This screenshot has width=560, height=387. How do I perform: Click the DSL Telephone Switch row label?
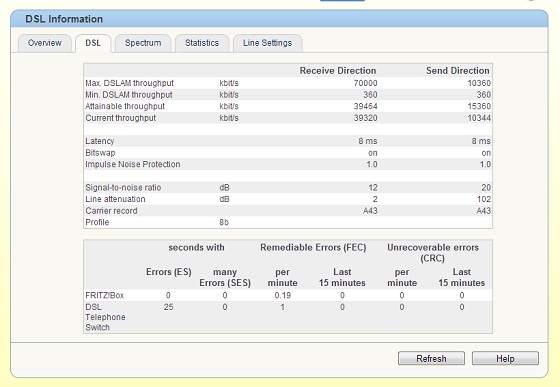tap(105, 317)
